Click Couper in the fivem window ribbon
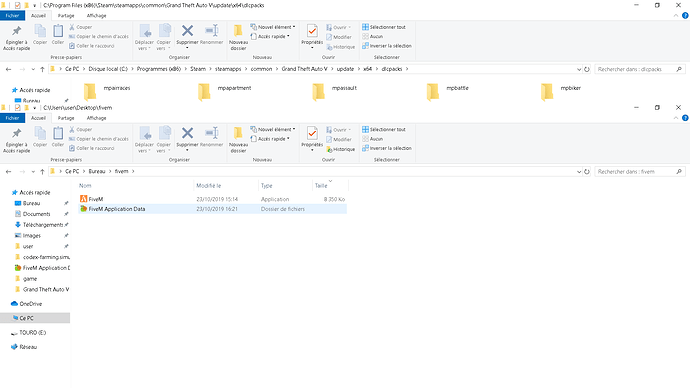The image size is (690, 388). 81,130
